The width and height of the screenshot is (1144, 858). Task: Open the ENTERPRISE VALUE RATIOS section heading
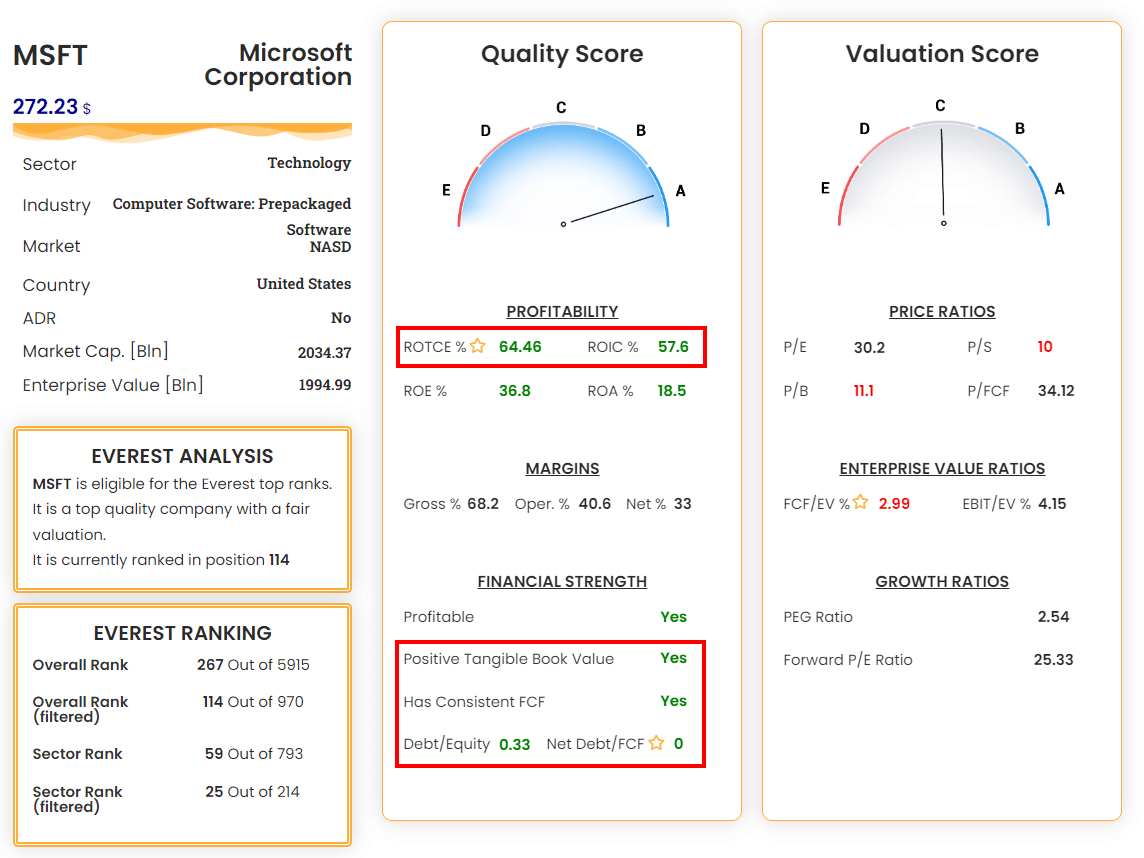(942, 468)
